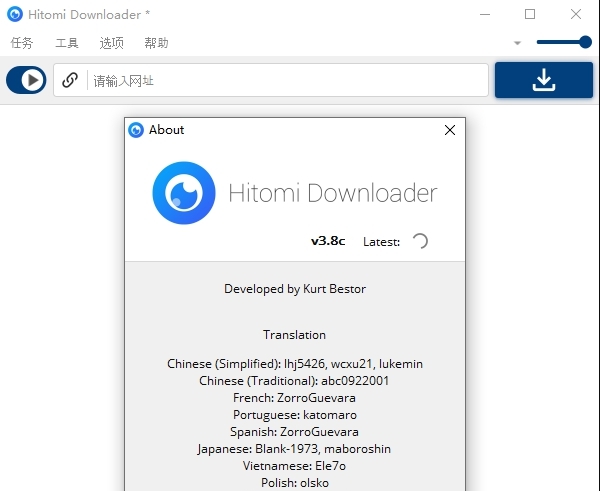Screen dimensions: 600x491
Task: Close the About dialog
Action: coord(450,130)
